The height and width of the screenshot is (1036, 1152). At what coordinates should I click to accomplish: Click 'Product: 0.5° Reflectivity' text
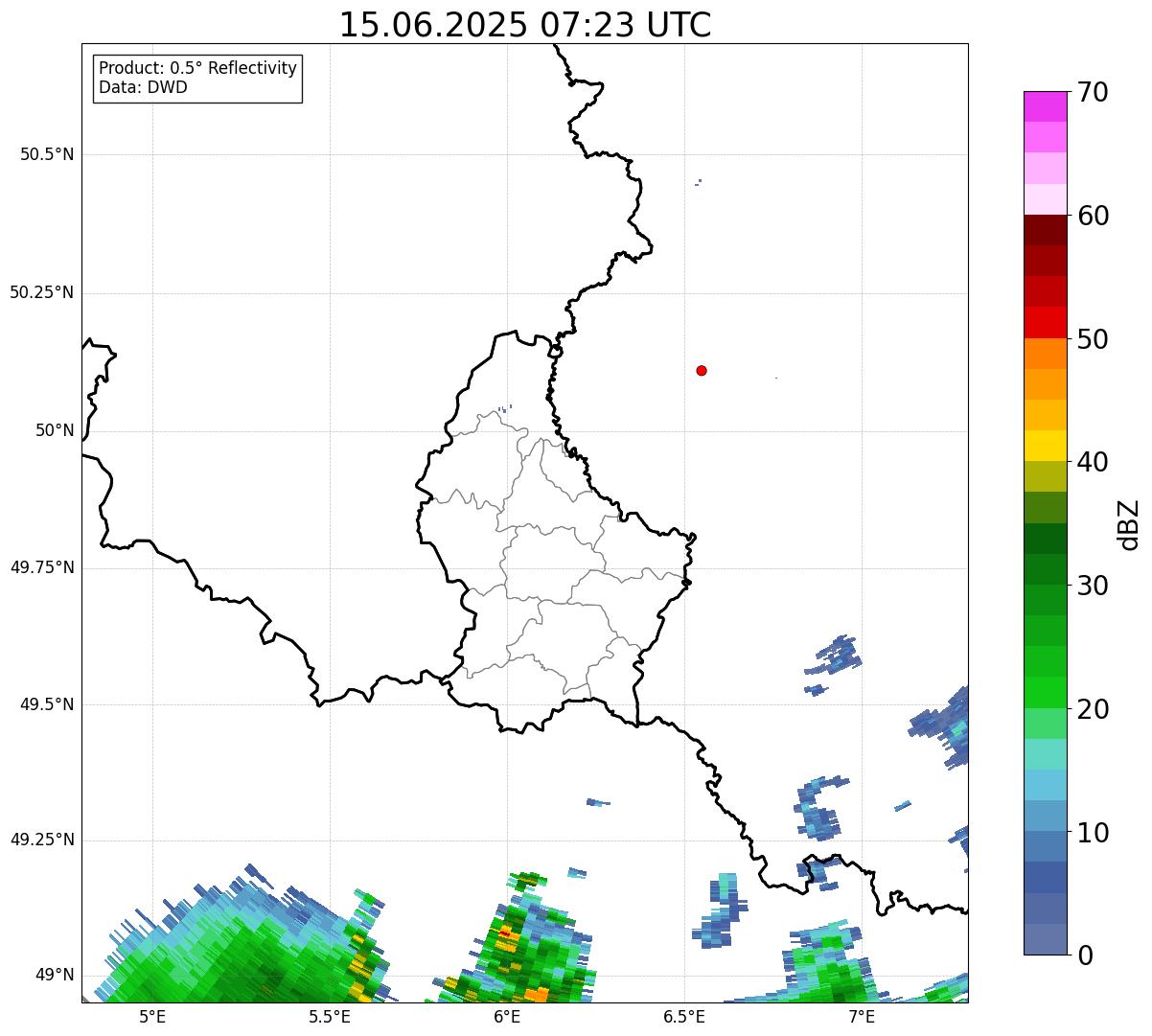198,69
